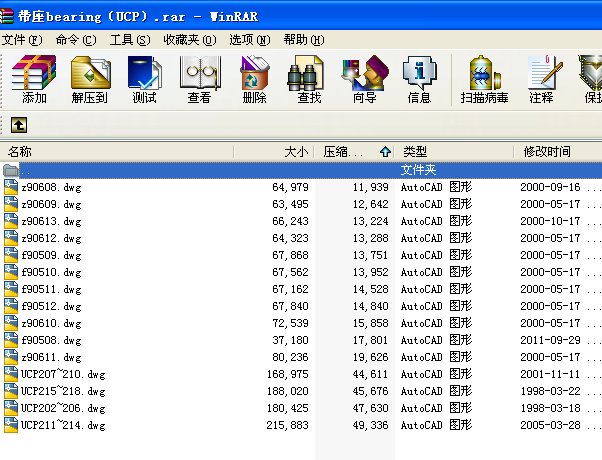
Task: Click the z90613.dwg file icon
Action: 11,221
